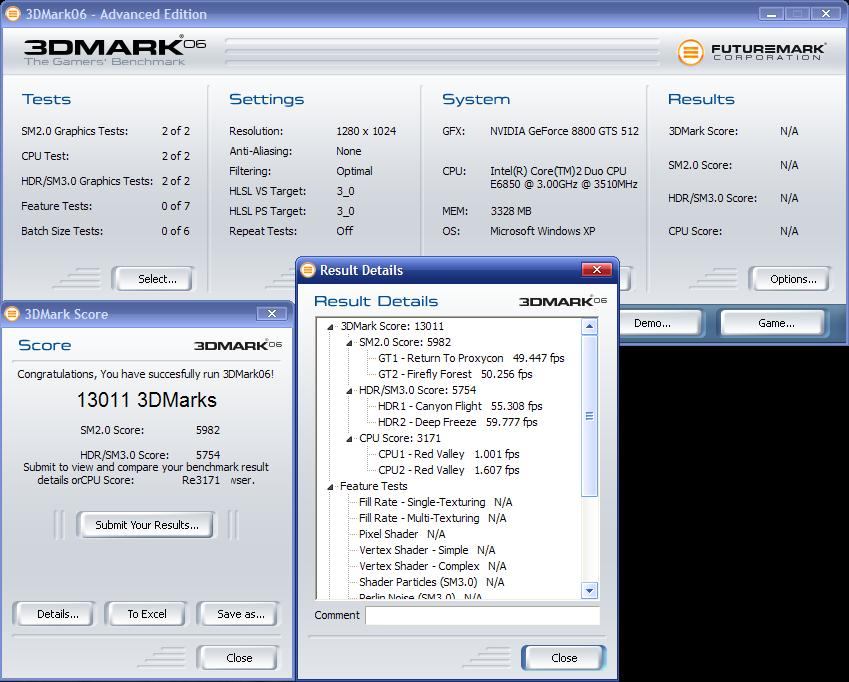Click the 3DMark06 logo in main window header
The width and height of the screenshot is (849, 682).
click(115, 51)
